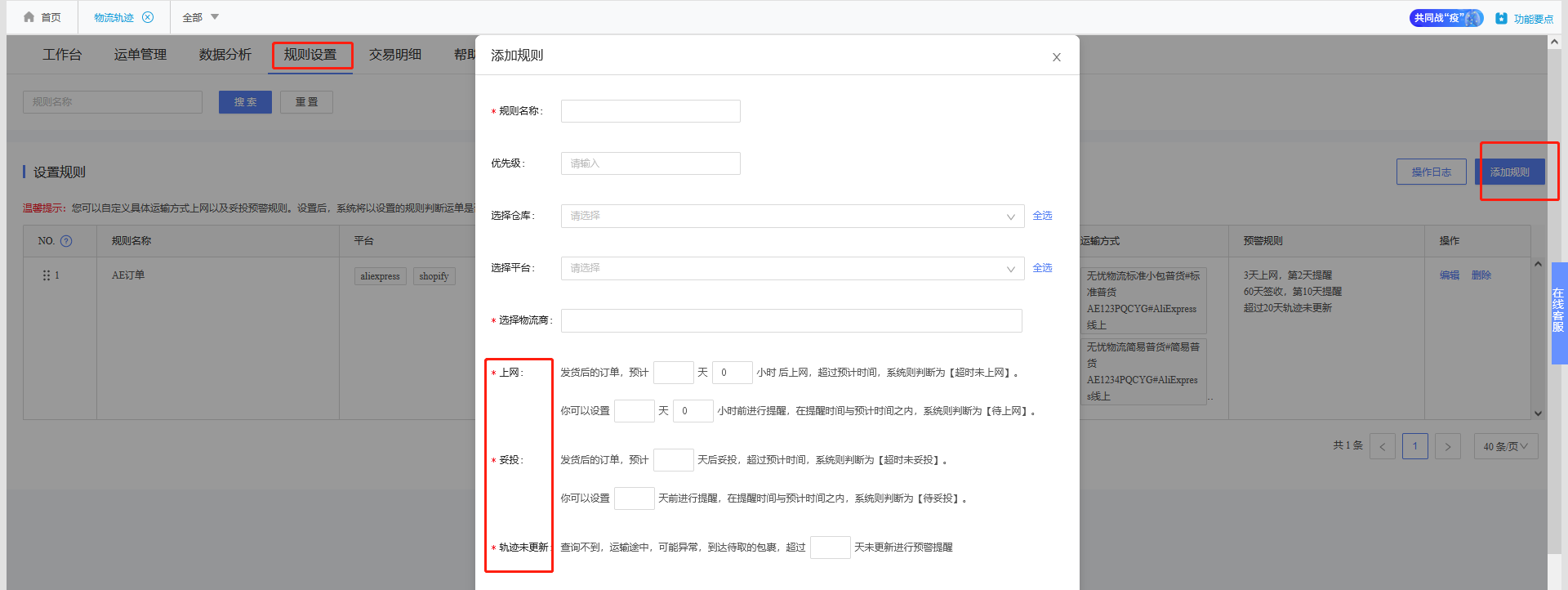The height and width of the screenshot is (590, 1568).
Task: Open the 数据分析 menu tab
Action: (225, 55)
